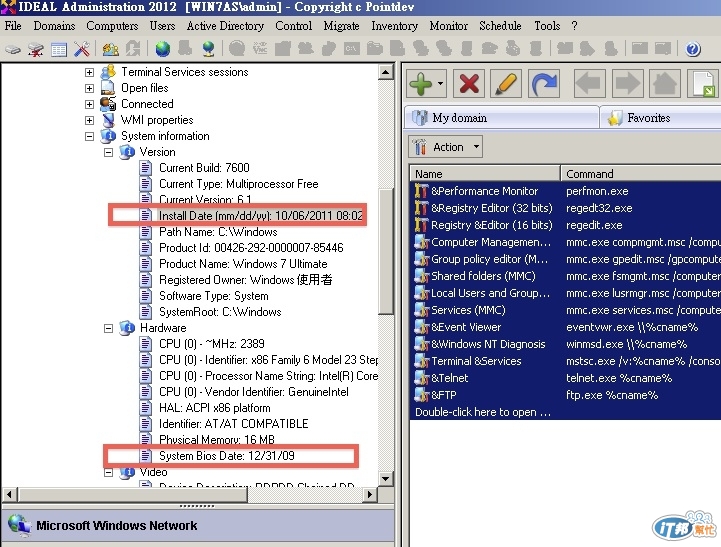721x547 pixels.
Task: Collapse the Hardware node
Action: (108, 328)
